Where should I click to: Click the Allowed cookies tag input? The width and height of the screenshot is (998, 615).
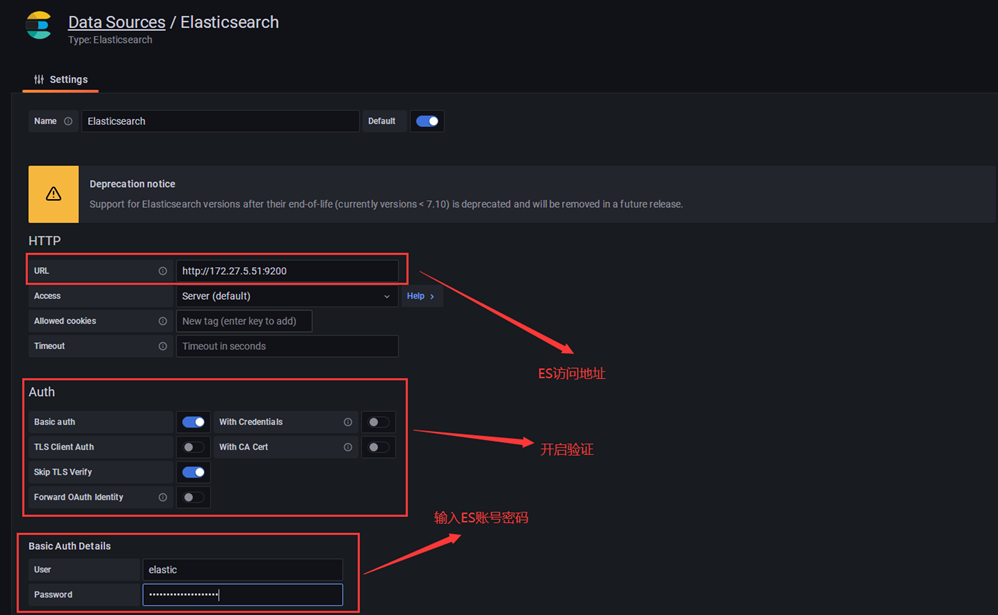(x=244, y=322)
